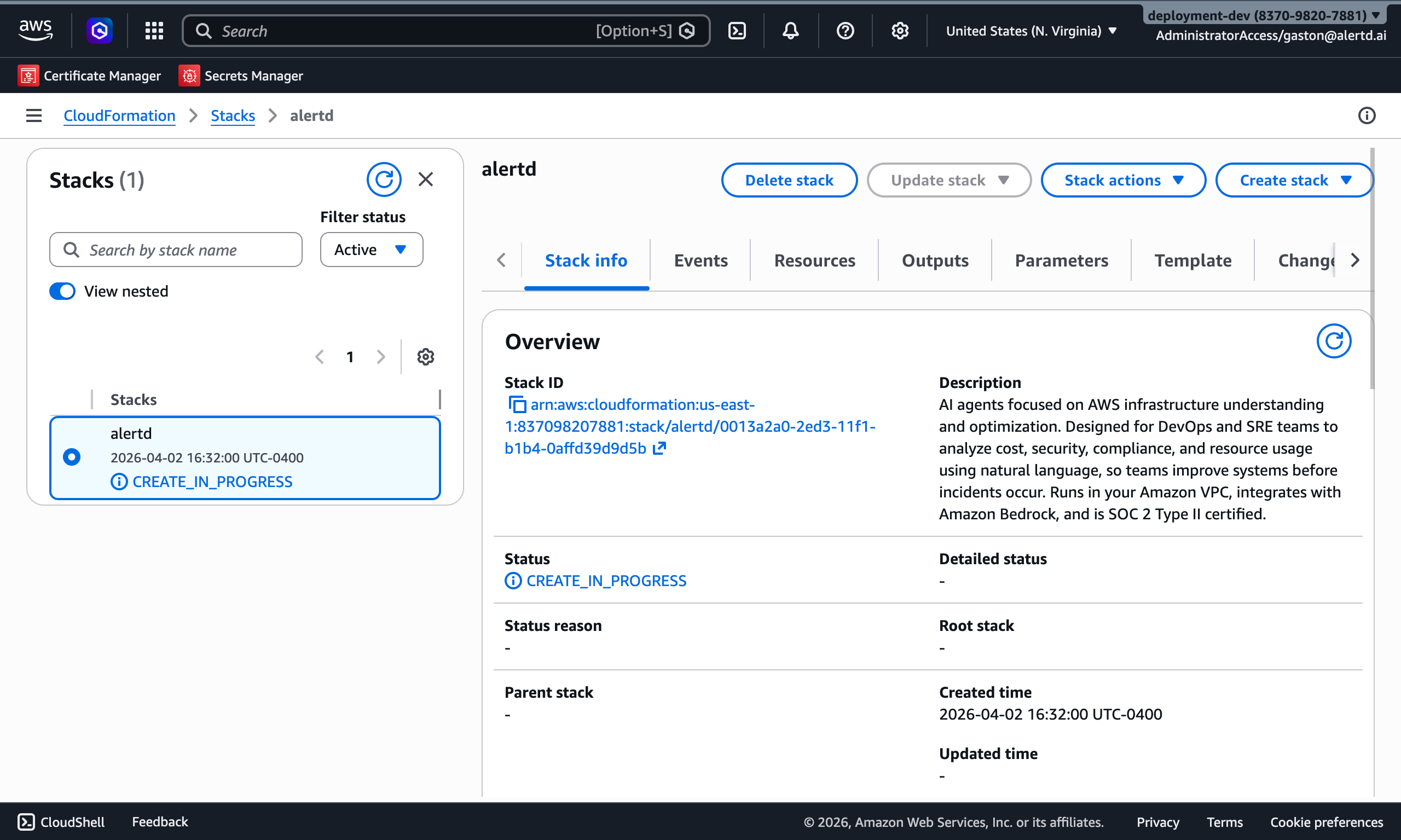The width and height of the screenshot is (1401, 840).
Task: Switch to the Change sets tab
Action: point(1306,260)
